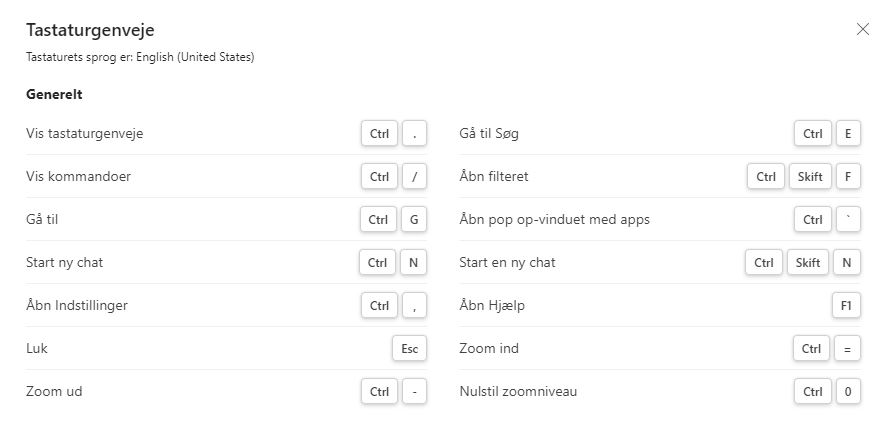Click the backtick key for pop op-vinduet med apps
Screen dimensions: 883x433
847,219
